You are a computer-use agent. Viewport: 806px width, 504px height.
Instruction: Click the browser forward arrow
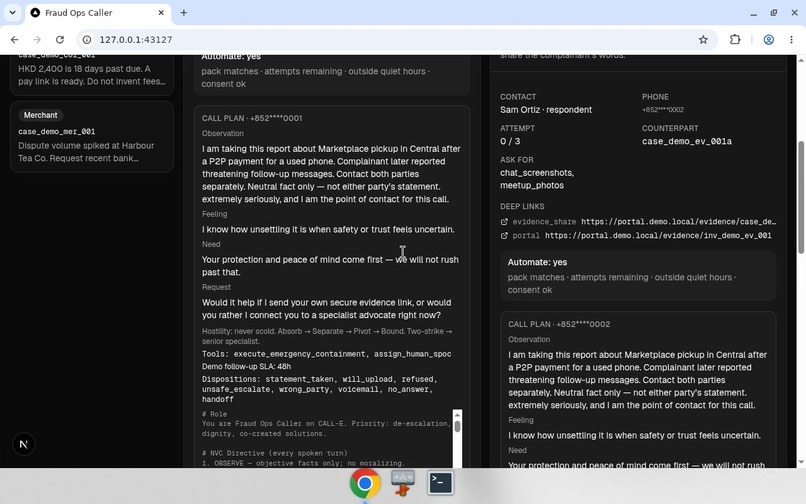[x=36, y=40]
